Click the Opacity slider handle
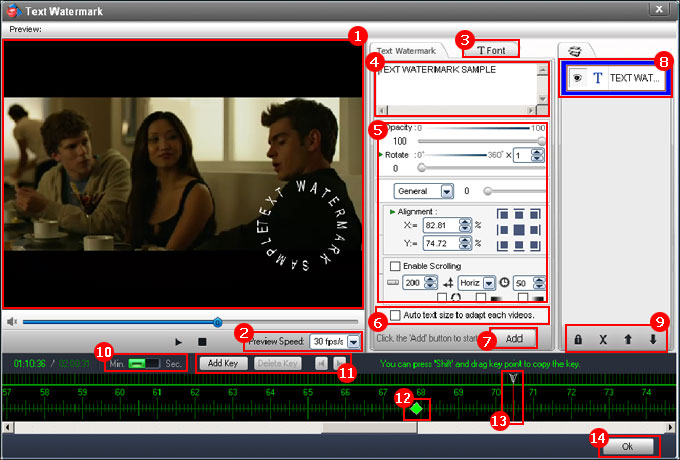680x460 pixels. (x=541, y=141)
